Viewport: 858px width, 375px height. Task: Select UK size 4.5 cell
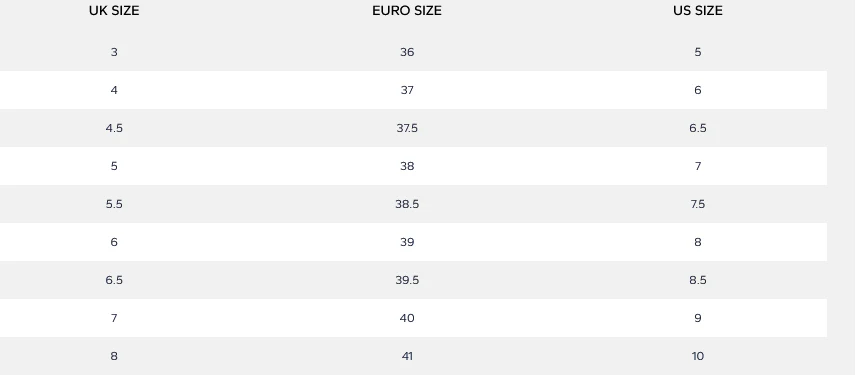[114, 128]
